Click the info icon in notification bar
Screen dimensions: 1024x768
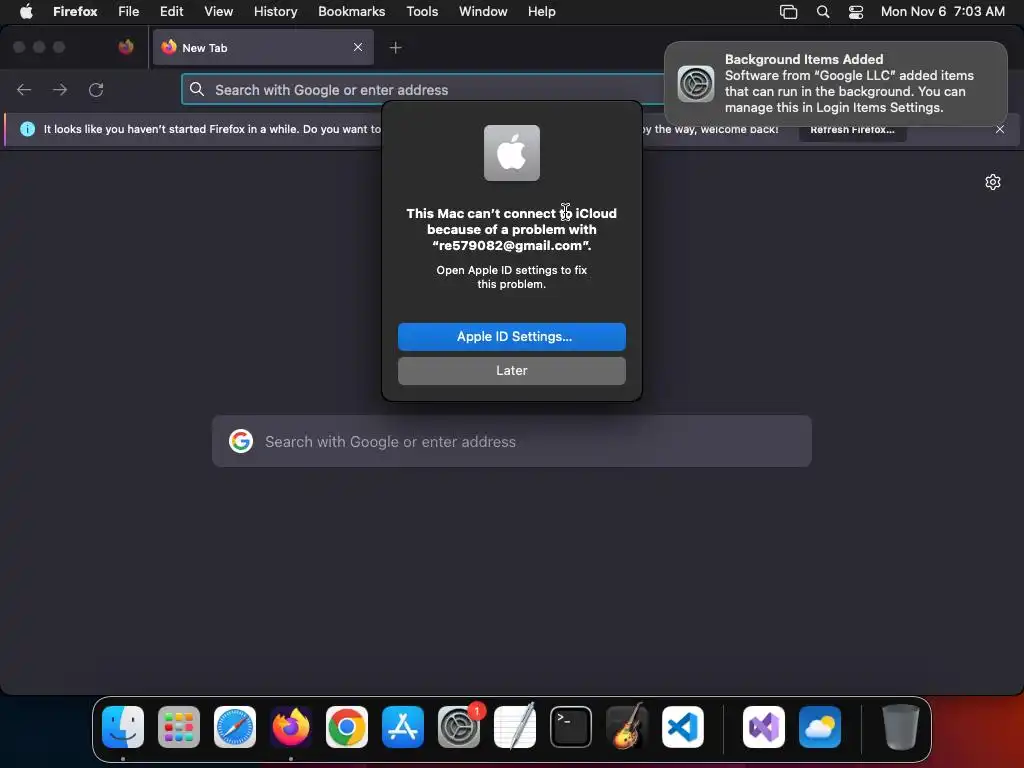(x=27, y=129)
